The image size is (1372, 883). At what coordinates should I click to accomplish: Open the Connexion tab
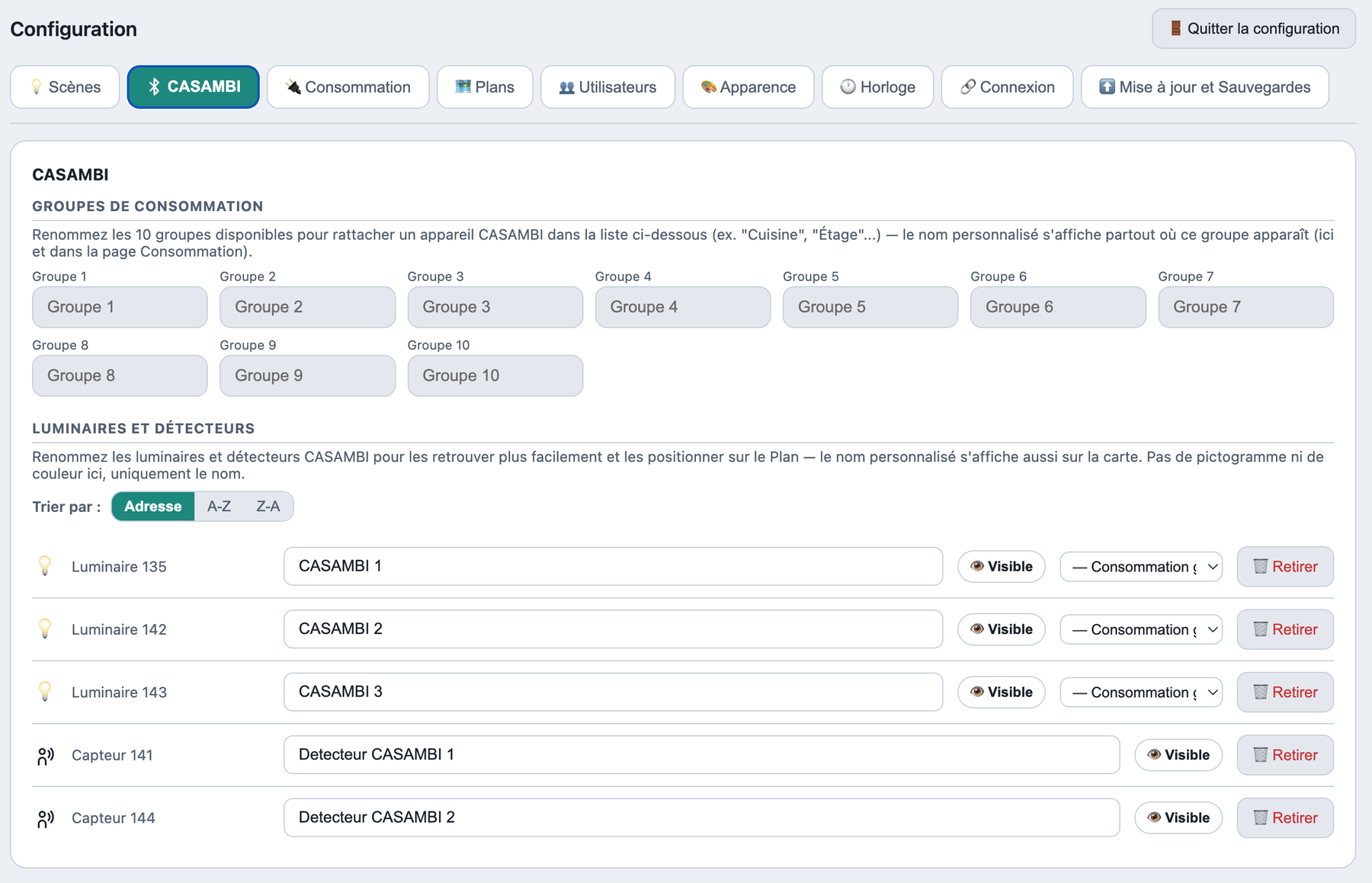1007,87
